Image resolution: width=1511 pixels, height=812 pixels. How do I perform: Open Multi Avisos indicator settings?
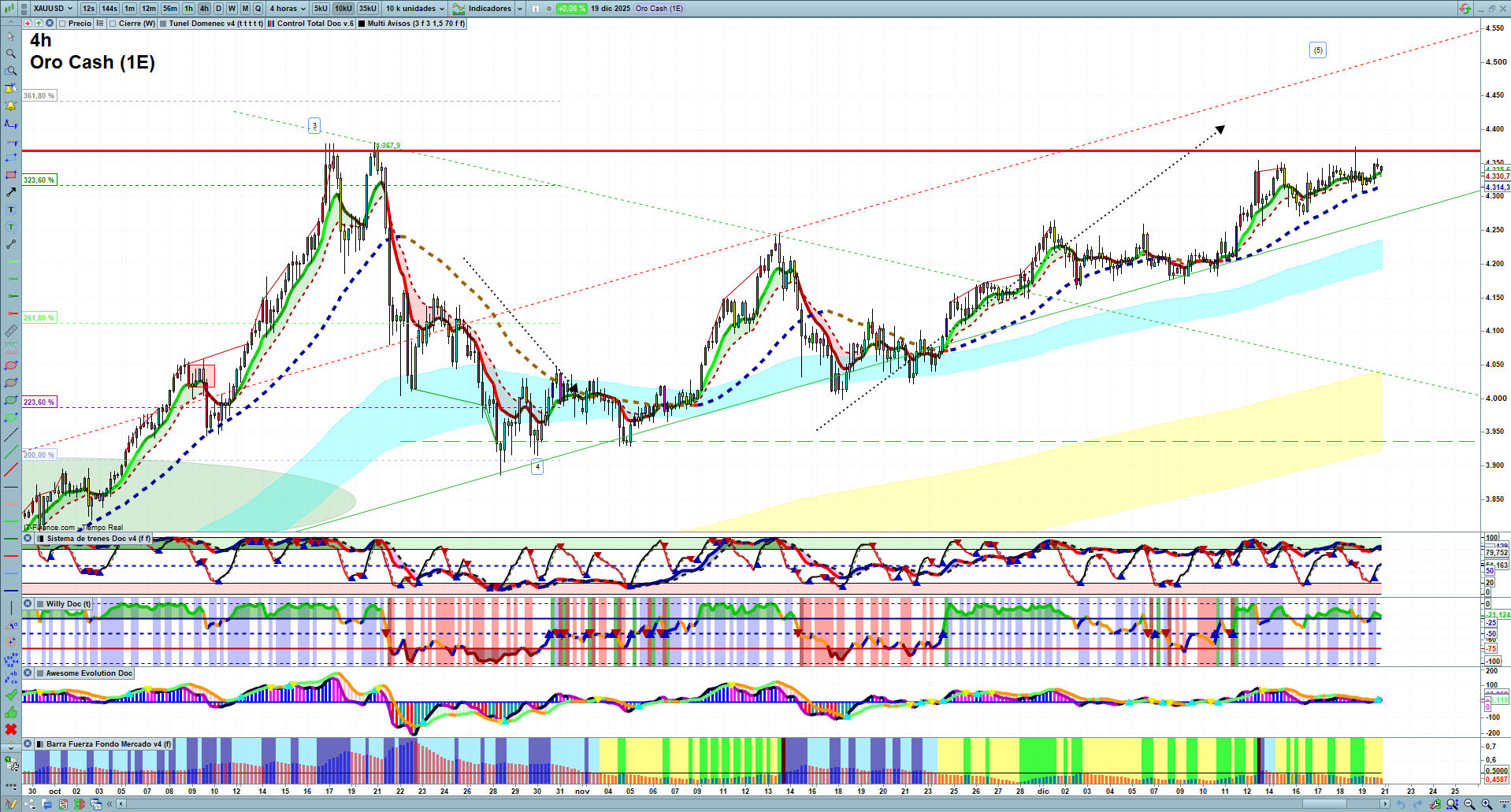click(x=412, y=24)
